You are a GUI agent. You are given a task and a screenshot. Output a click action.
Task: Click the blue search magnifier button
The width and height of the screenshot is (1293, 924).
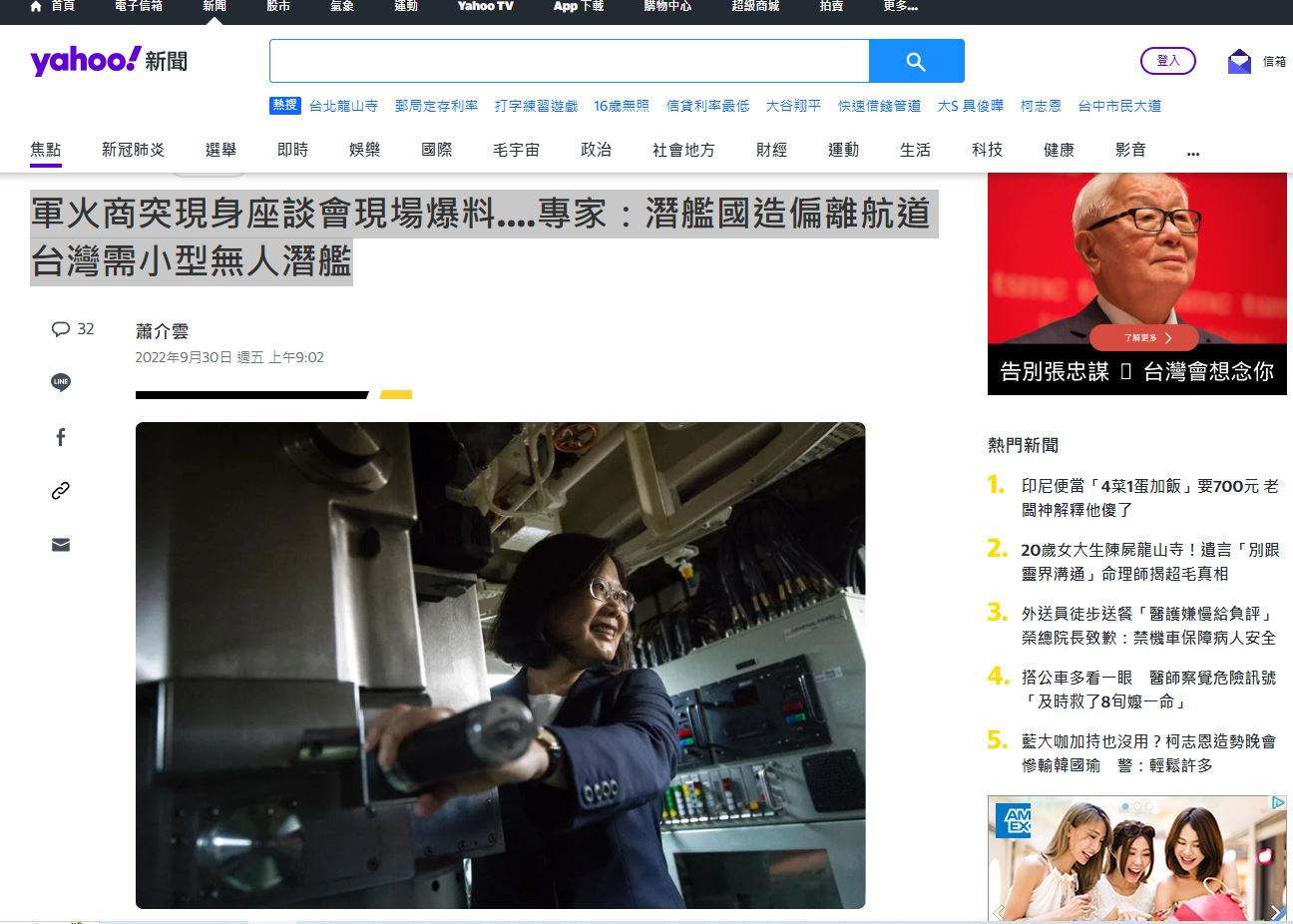[x=916, y=61]
